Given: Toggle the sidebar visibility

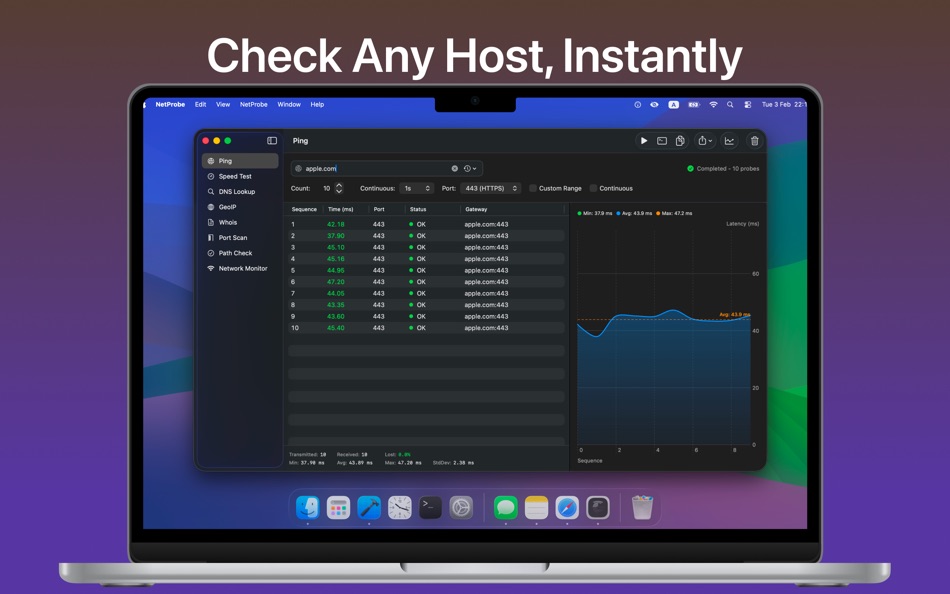Looking at the screenshot, I should (271, 140).
